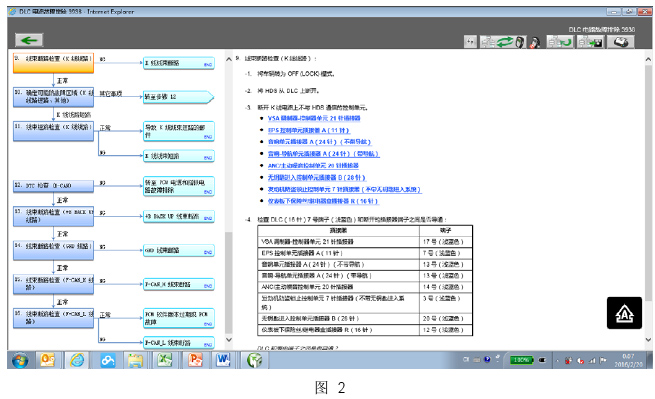655x399 pixels.
Task: Open keyless entry unit connector B (28-pin) link
Action: [316, 178]
